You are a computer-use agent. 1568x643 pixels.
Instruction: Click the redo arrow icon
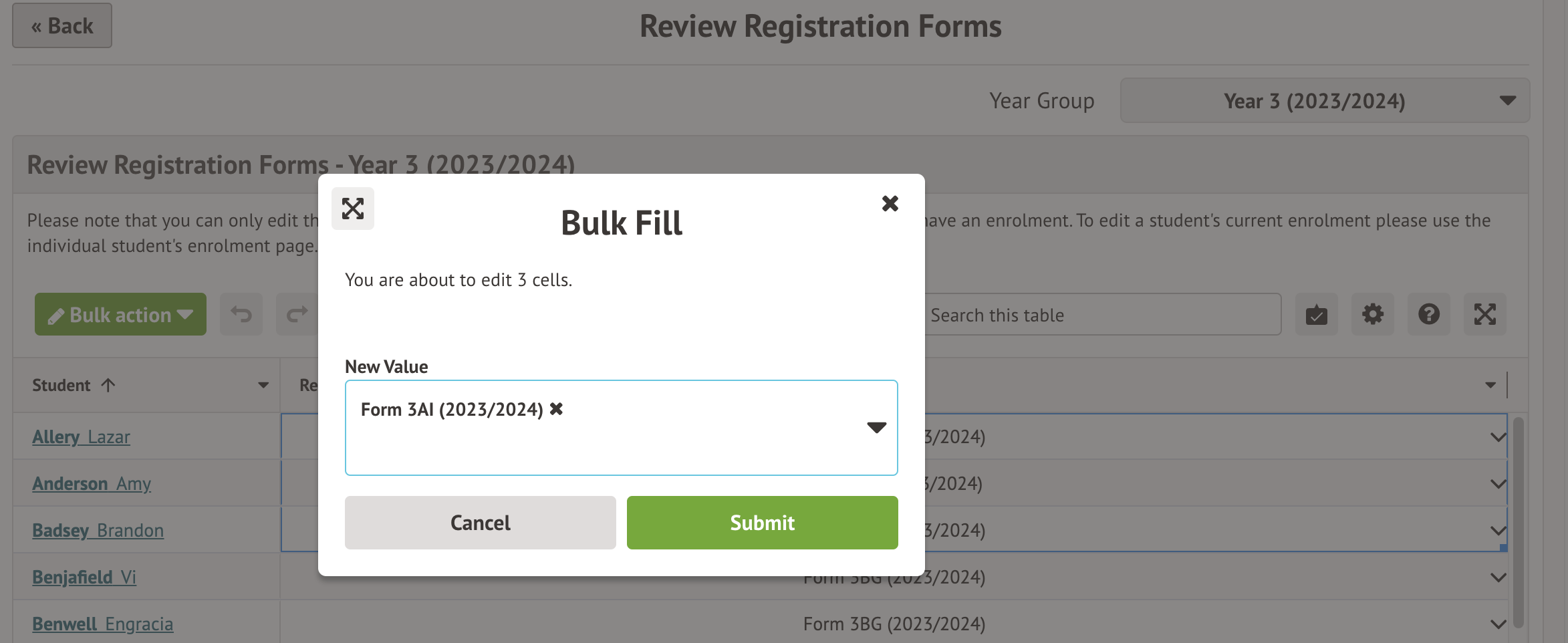(x=297, y=314)
